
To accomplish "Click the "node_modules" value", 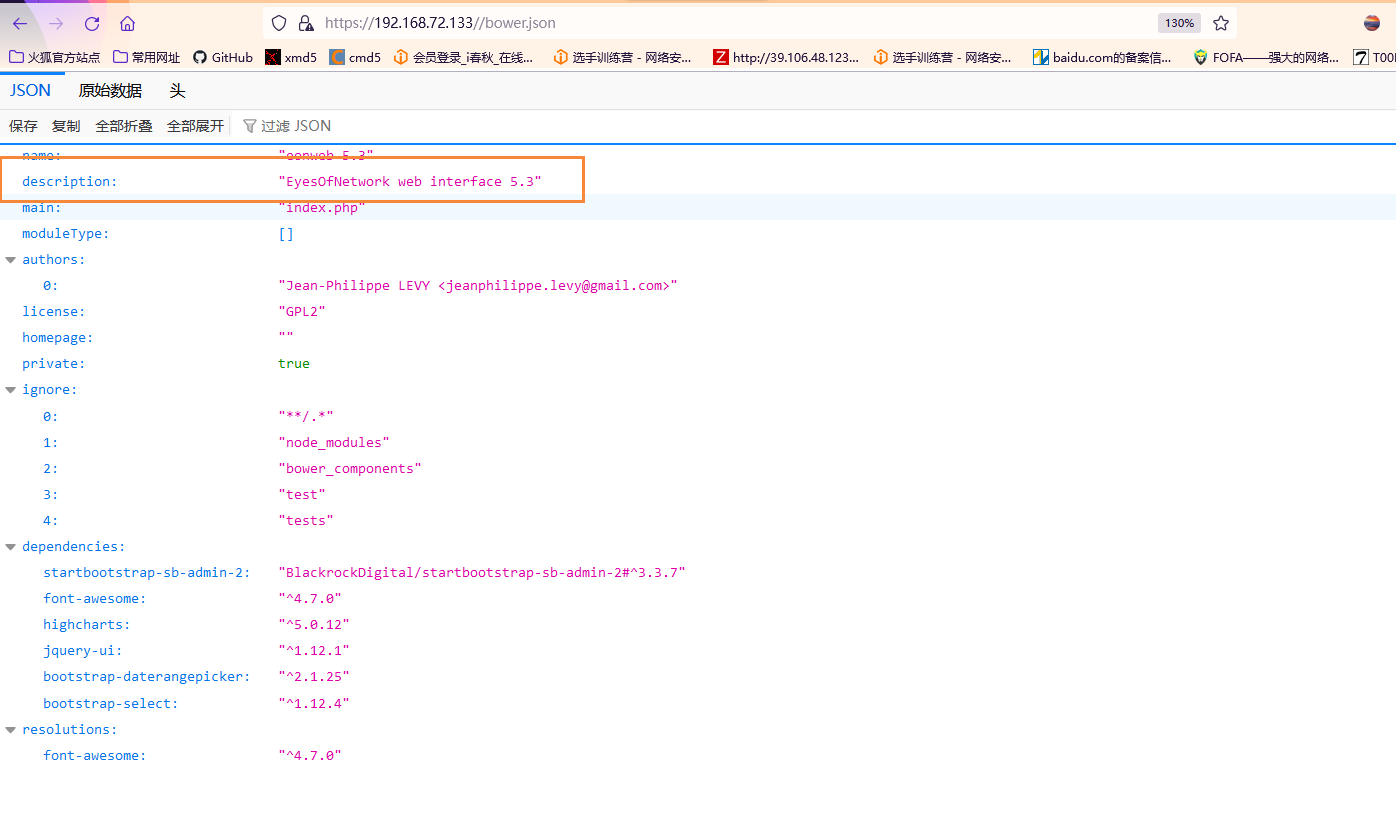I will click(x=334, y=442).
